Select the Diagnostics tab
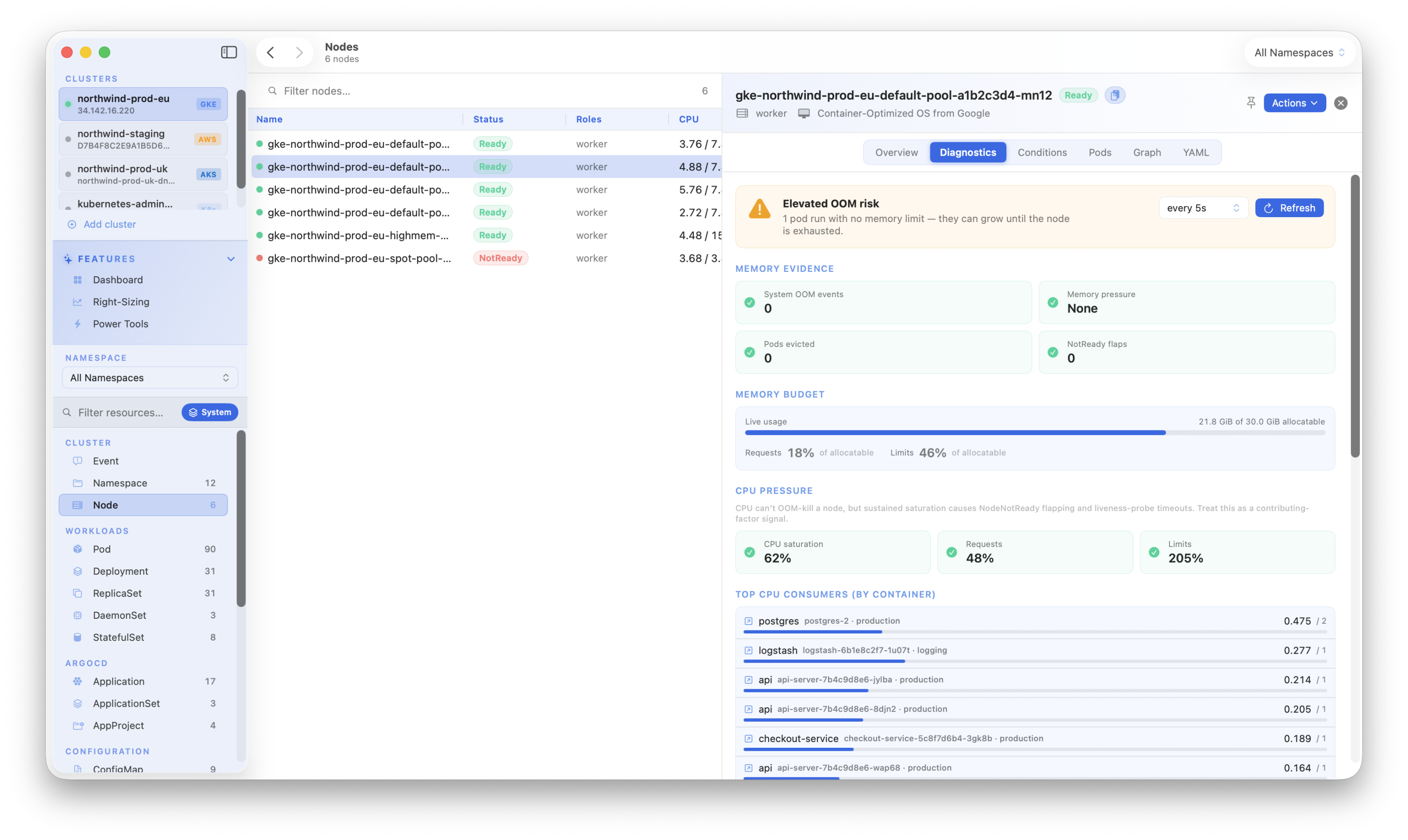This screenshot has height=840, width=1408. point(968,152)
